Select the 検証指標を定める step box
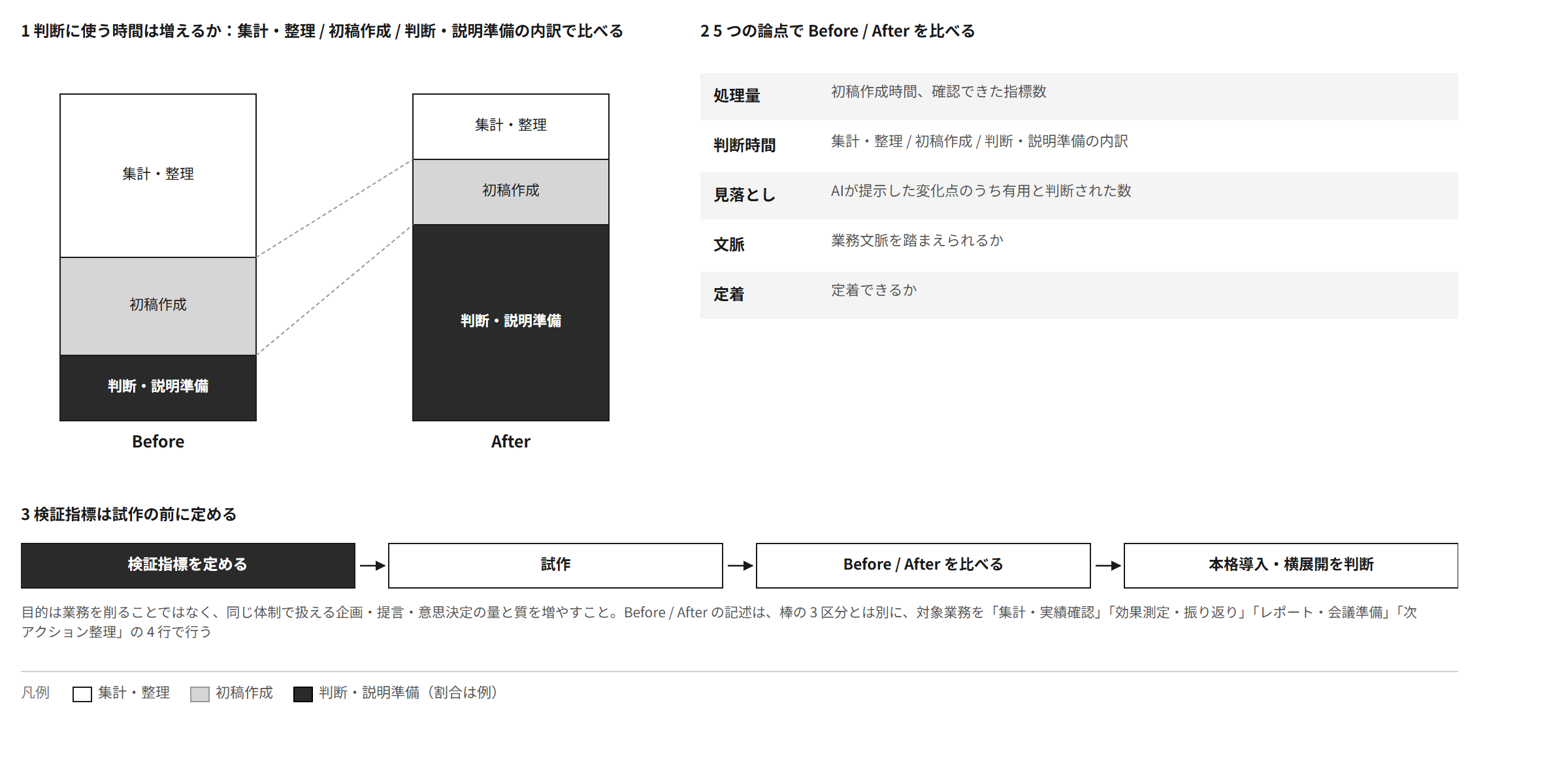Viewport: 1568px width, 763px height. coord(188,565)
